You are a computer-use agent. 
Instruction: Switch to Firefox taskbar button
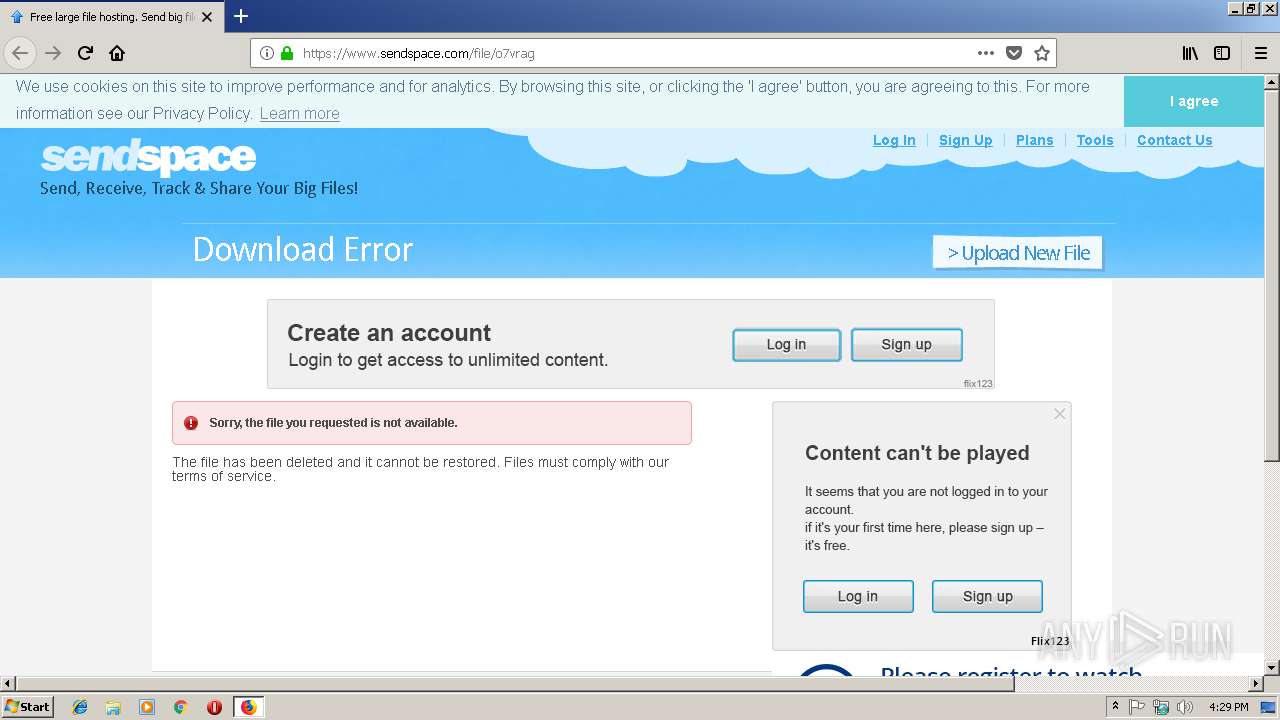click(248, 707)
